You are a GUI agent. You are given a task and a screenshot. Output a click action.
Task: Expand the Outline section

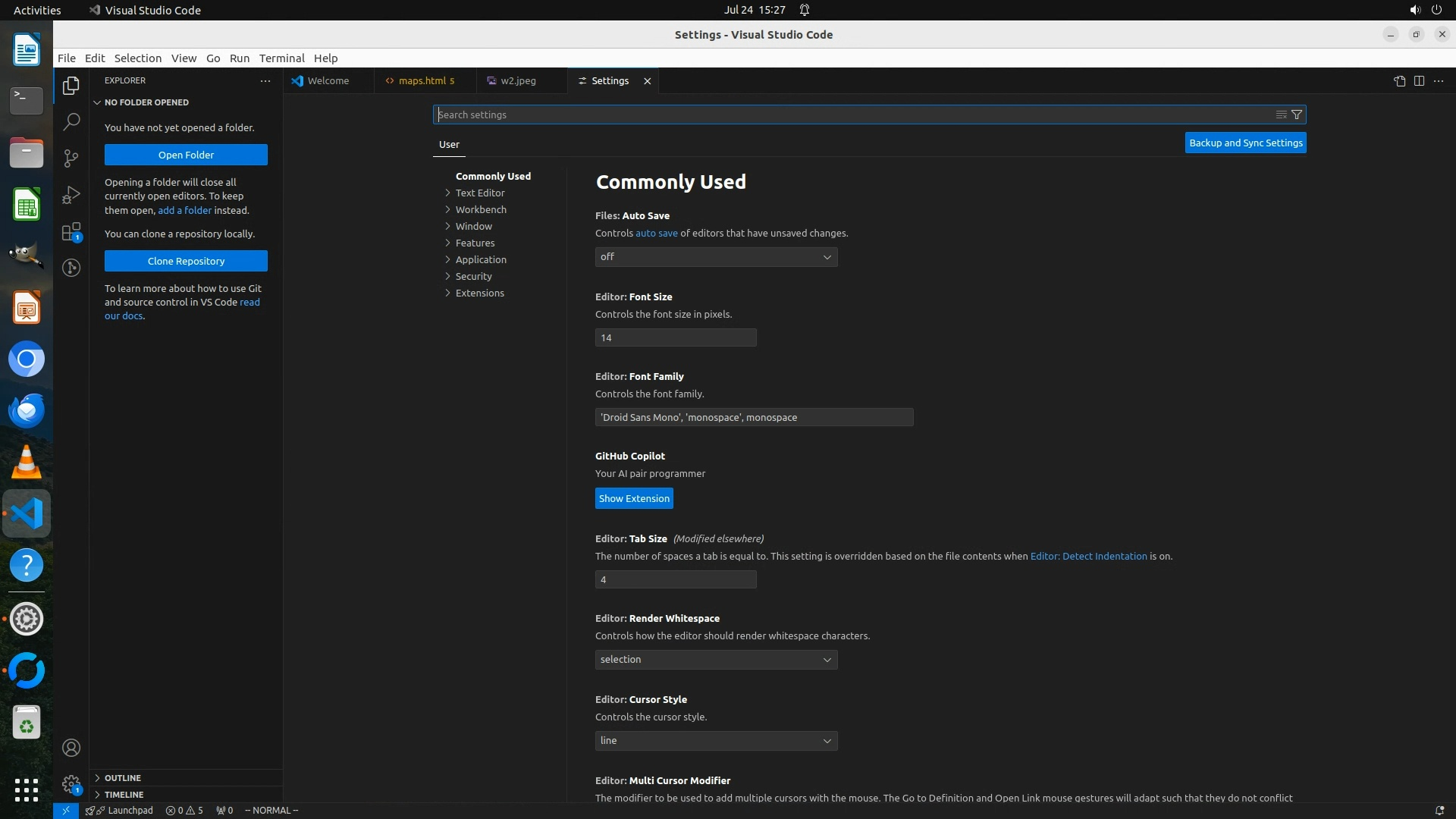coord(122,778)
